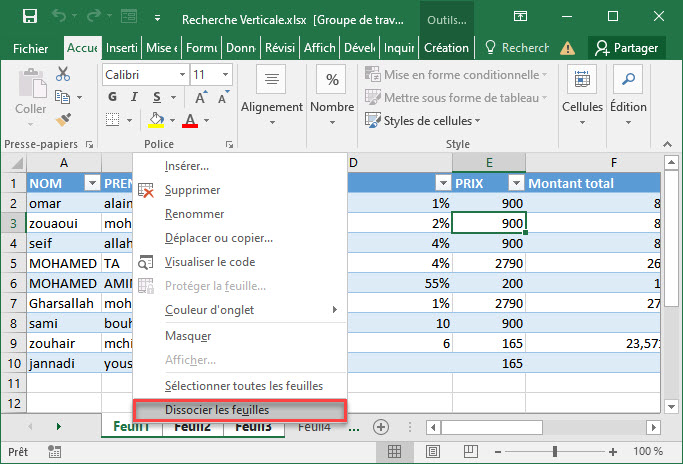Toggle bold (G) formatting

pyautogui.click(x=112, y=97)
